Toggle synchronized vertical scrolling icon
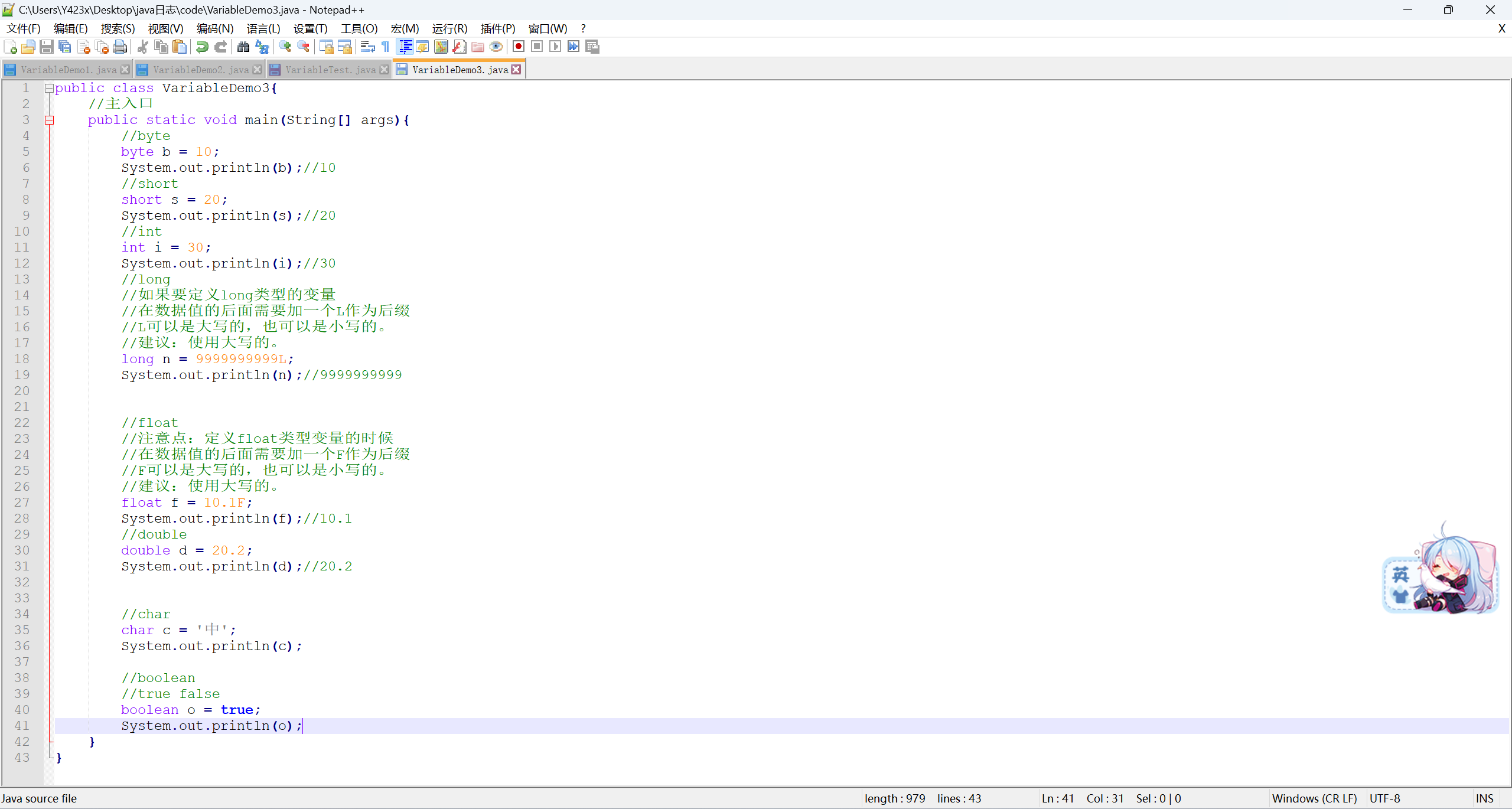This screenshot has width=1512, height=809. [x=326, y=47]
